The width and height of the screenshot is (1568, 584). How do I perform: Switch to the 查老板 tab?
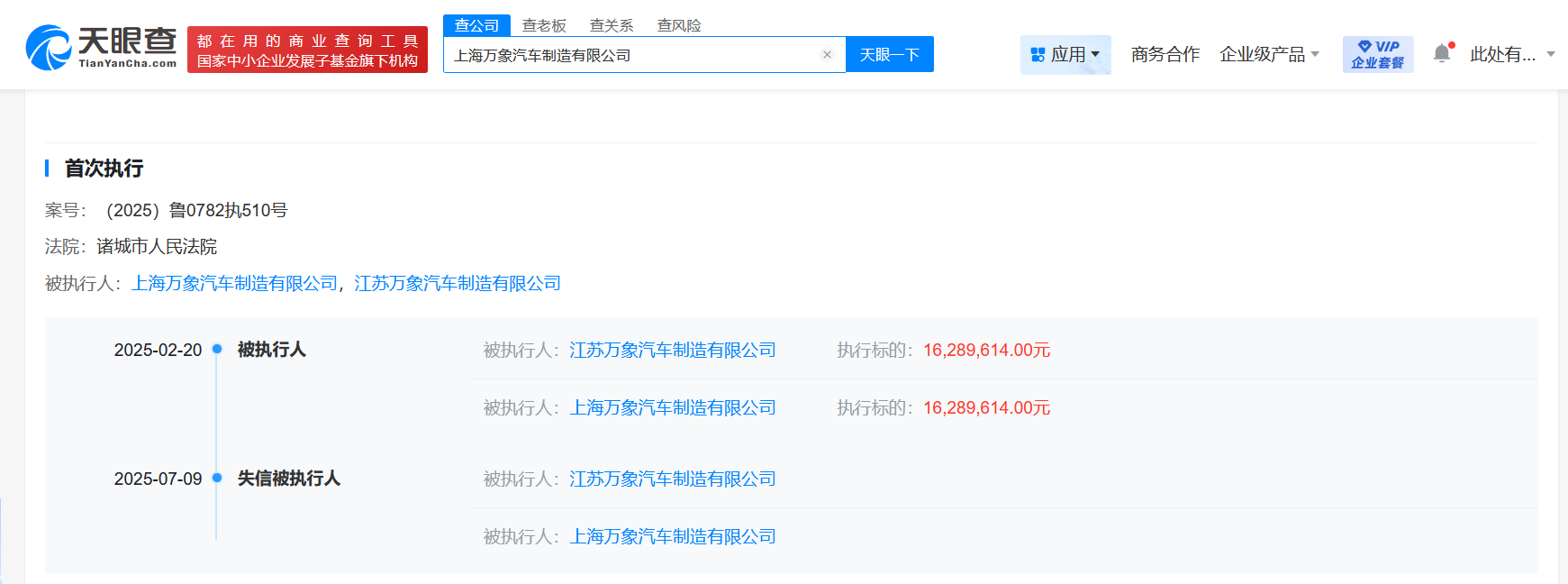(x=544, y=25)
